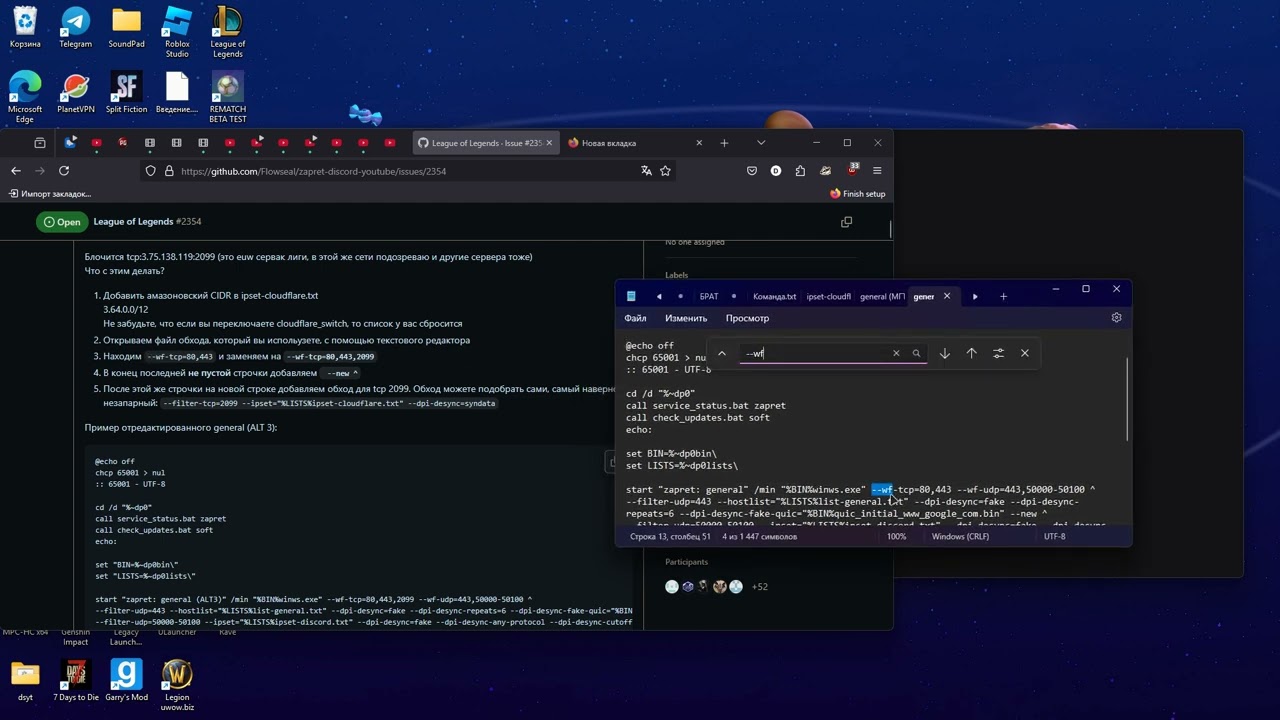Switch to Команда.txt tab in Notepad

[774, 296]
